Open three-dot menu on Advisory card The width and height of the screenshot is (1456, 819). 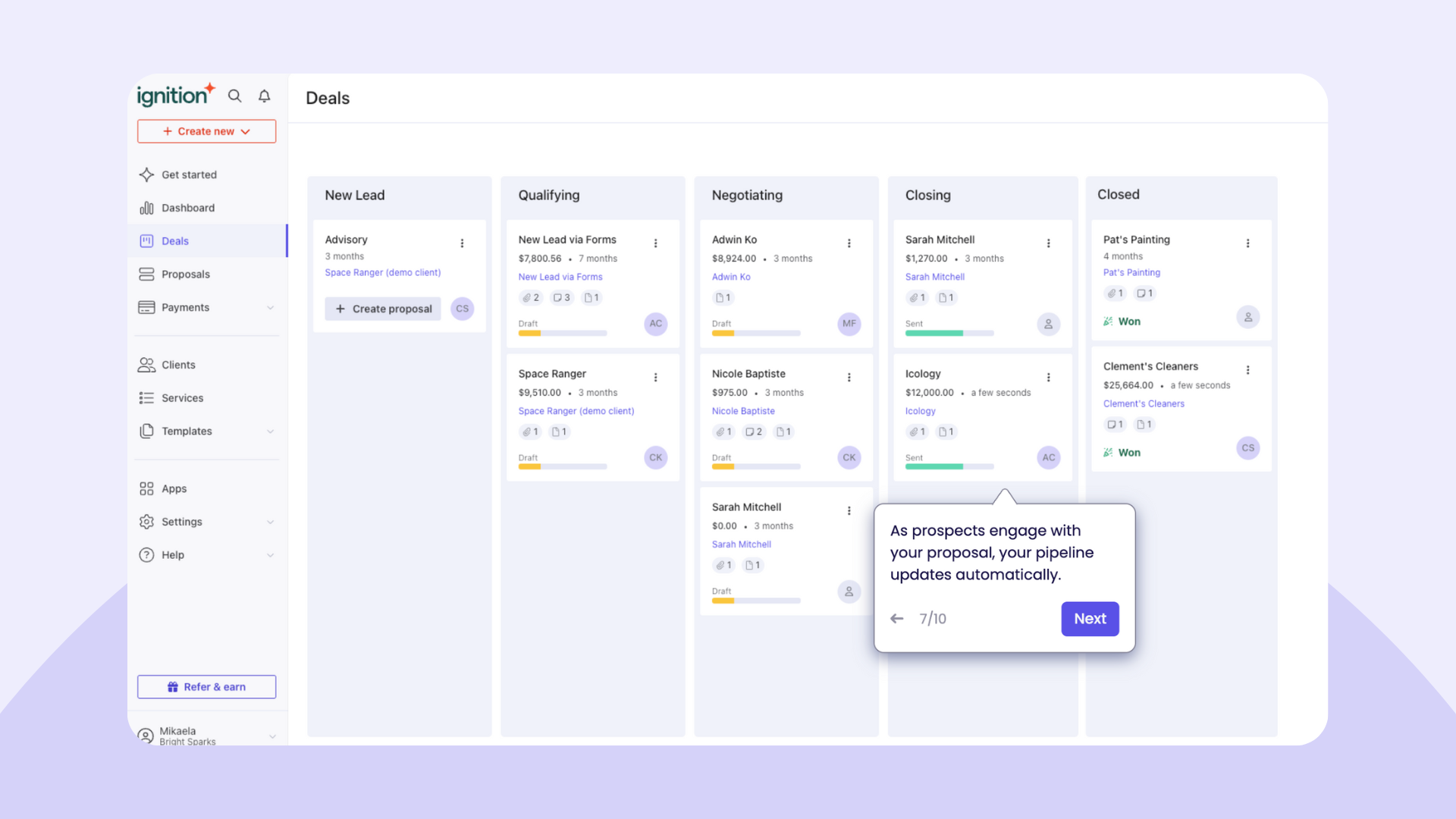[462, 243]
